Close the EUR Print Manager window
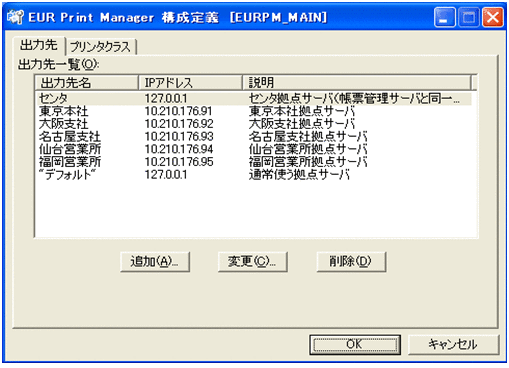 [x=492, y=17]
